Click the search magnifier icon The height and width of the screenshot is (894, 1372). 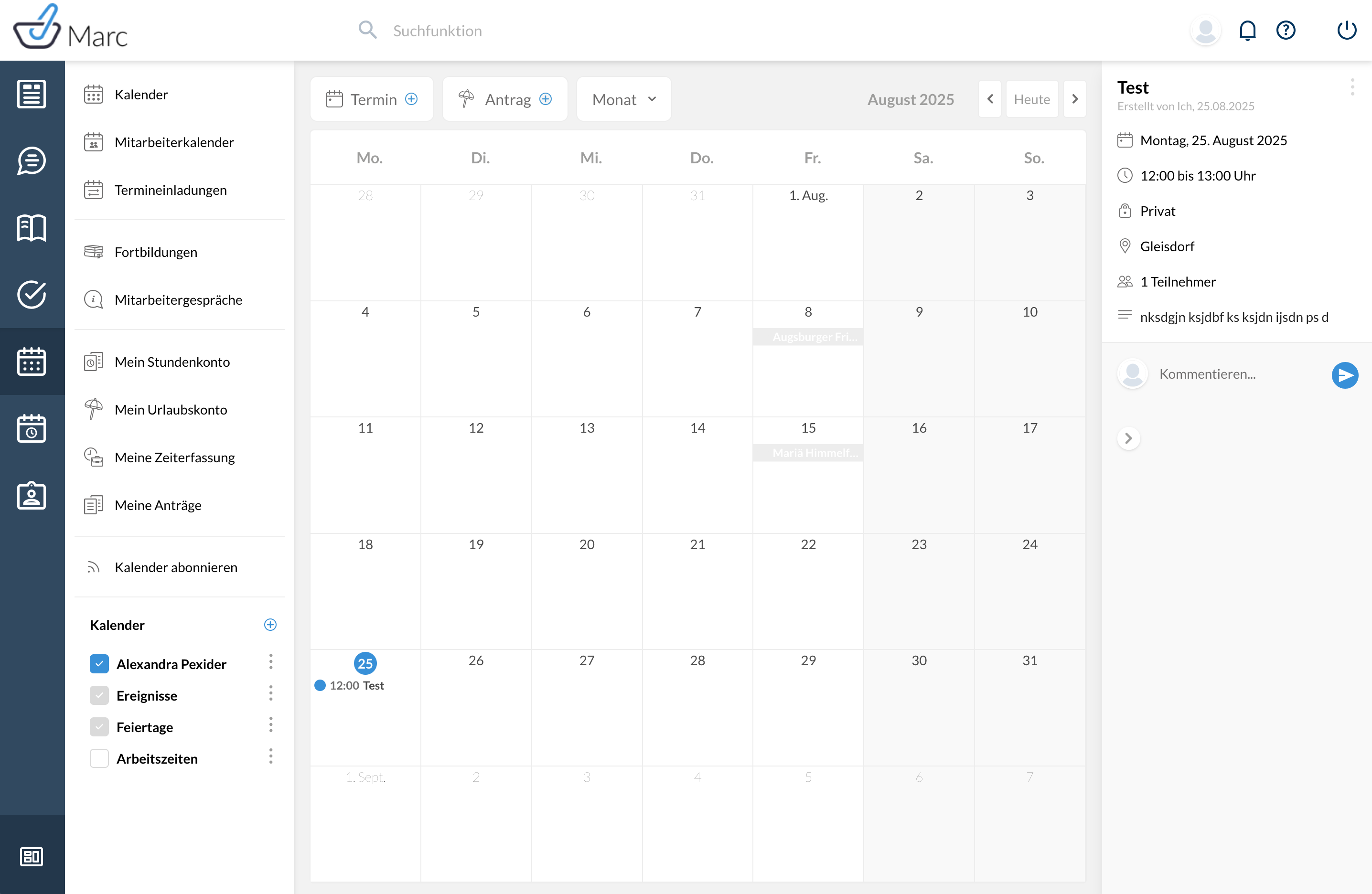(x=367, y=30)
